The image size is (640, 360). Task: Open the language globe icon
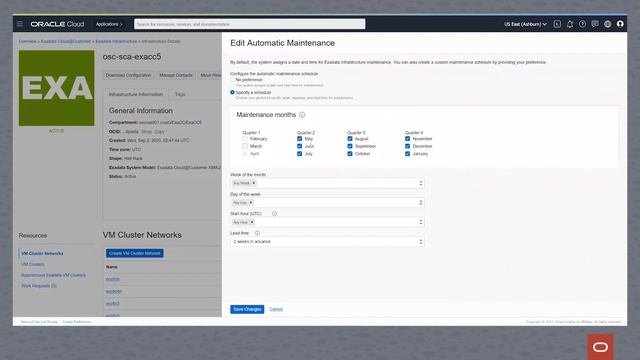[608, 24]
